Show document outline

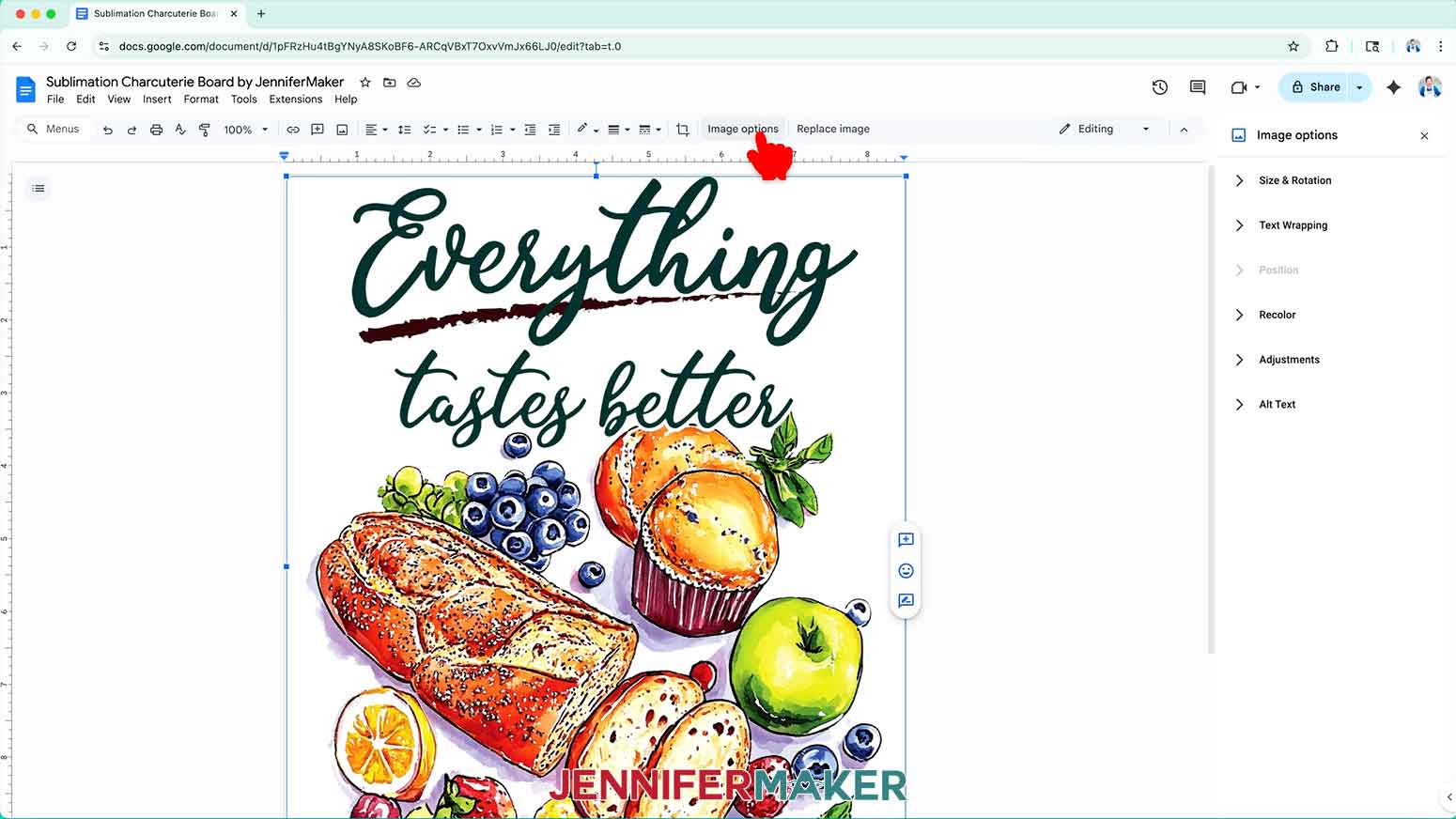click(39, 189)
